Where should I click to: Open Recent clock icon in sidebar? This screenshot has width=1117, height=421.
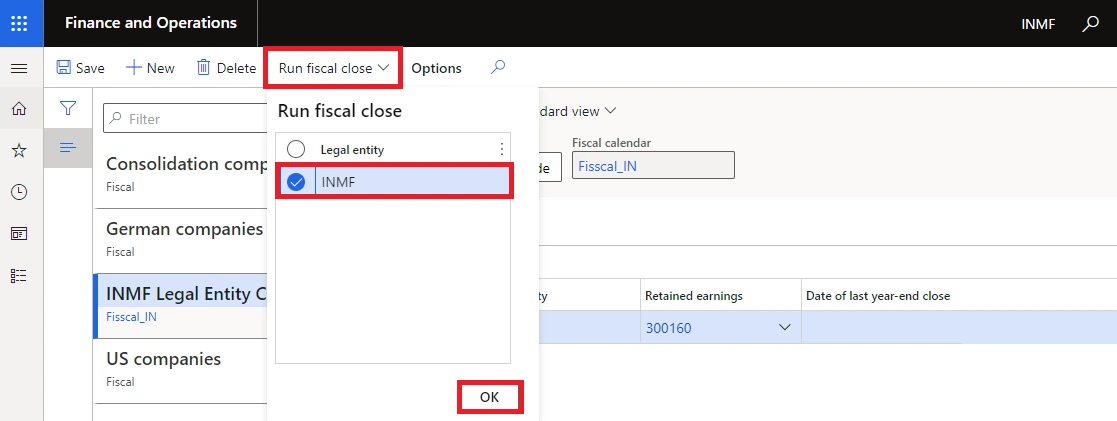pos(19,192)
